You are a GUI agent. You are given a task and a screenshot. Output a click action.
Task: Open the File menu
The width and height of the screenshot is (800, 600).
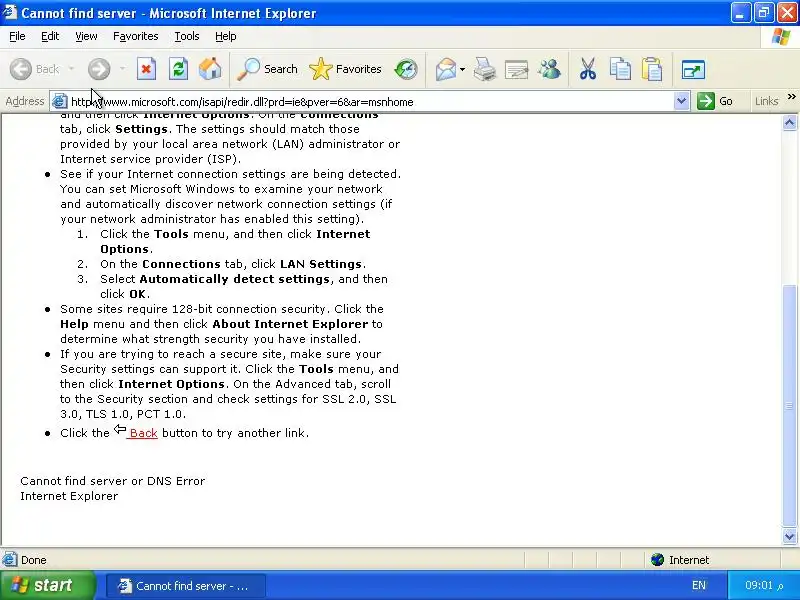coord(17,36)
